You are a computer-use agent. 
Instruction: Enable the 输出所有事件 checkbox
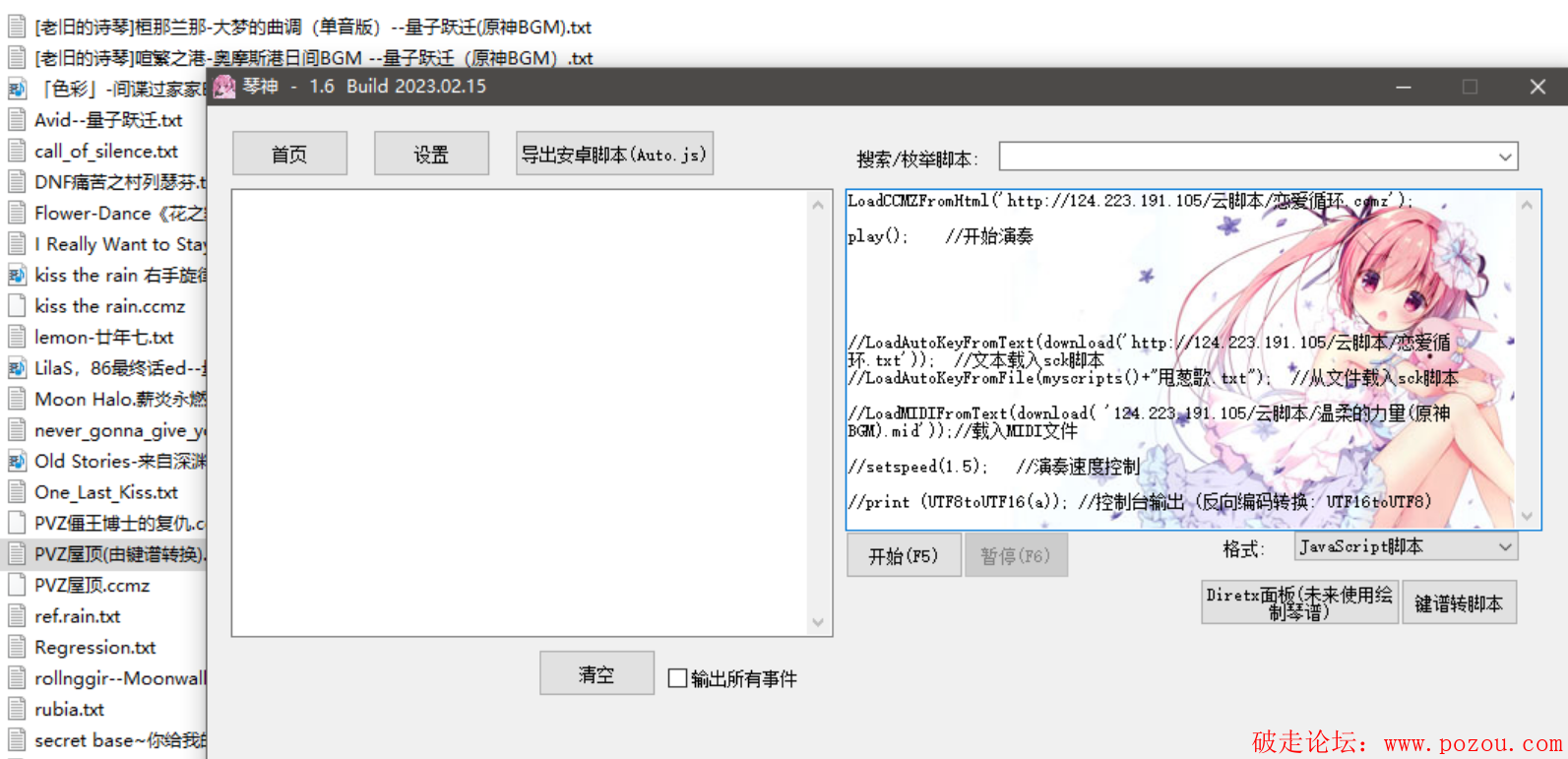677,678
